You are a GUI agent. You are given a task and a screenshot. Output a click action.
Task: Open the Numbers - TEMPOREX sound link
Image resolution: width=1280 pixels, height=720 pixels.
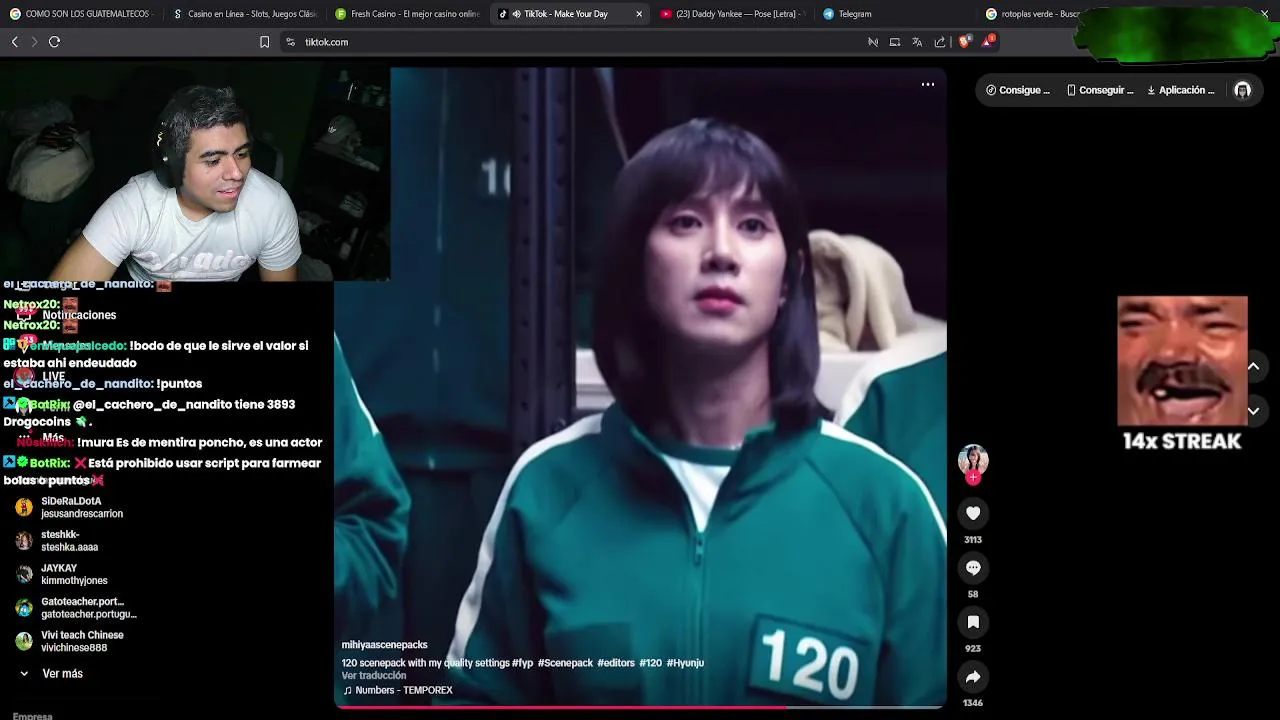click(x=398, y=690)
